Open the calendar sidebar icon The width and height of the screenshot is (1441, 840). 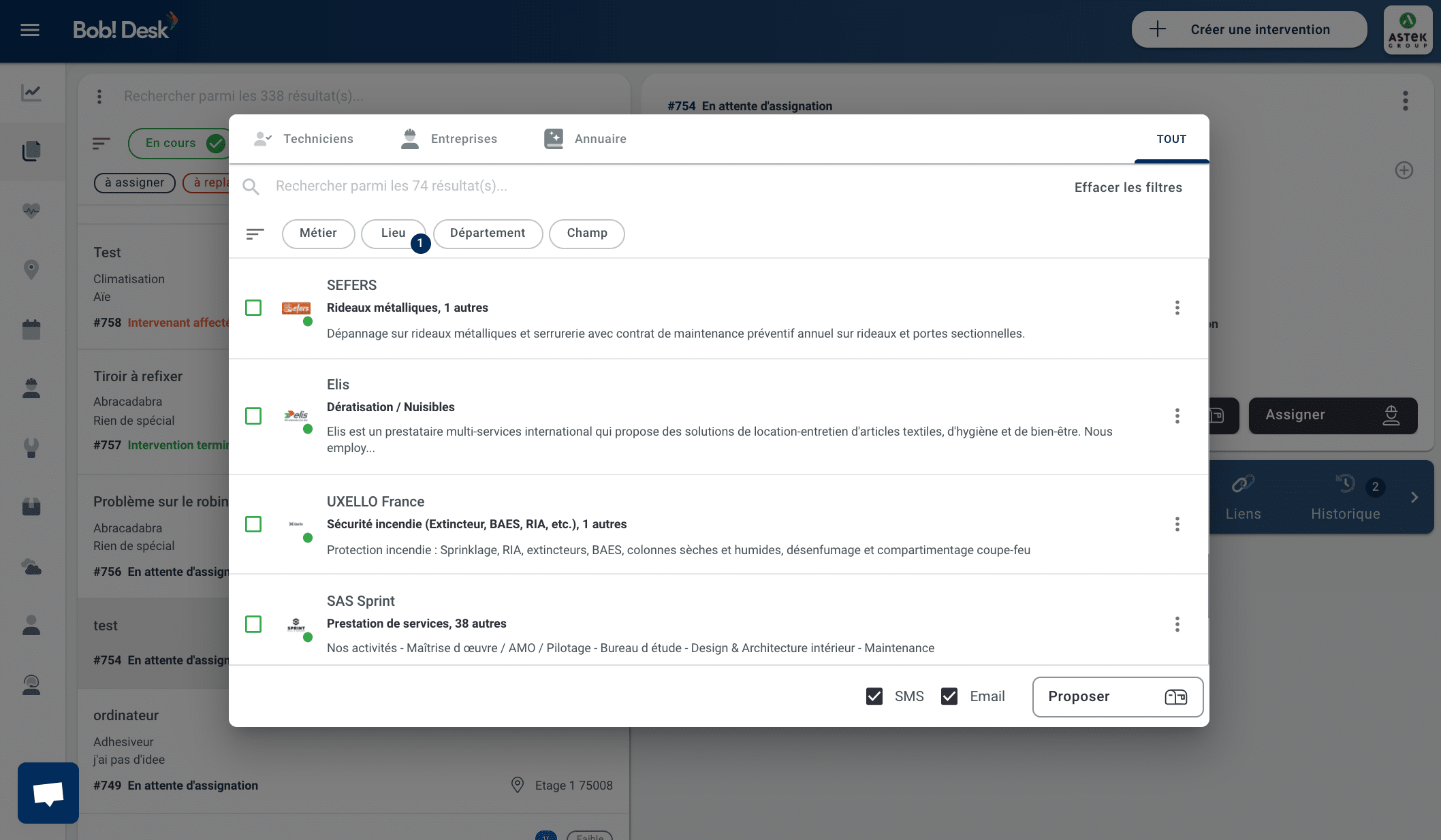click(x=31, y=329)
